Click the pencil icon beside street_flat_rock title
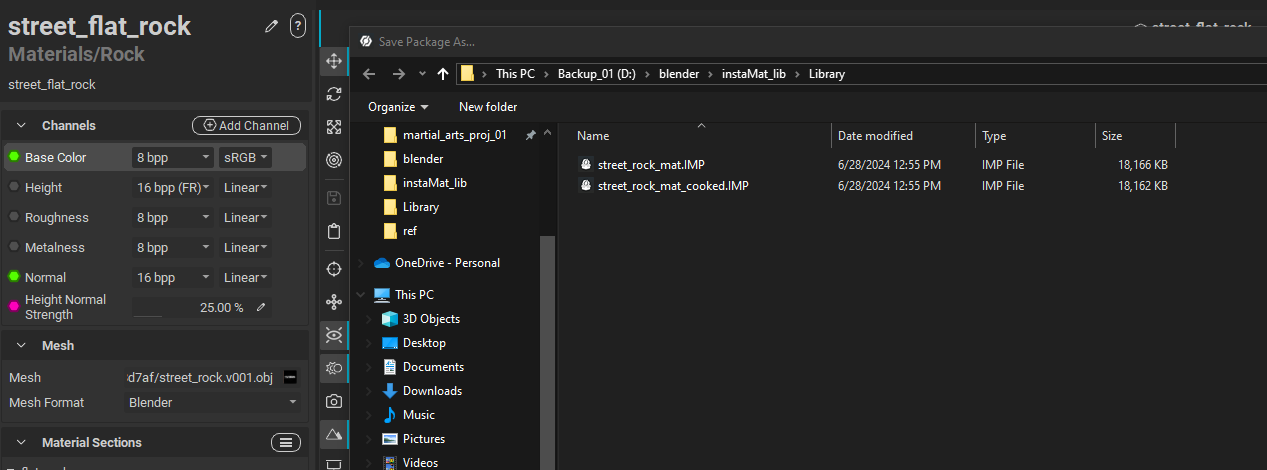The image size is (1267, 470). [271, 27]
